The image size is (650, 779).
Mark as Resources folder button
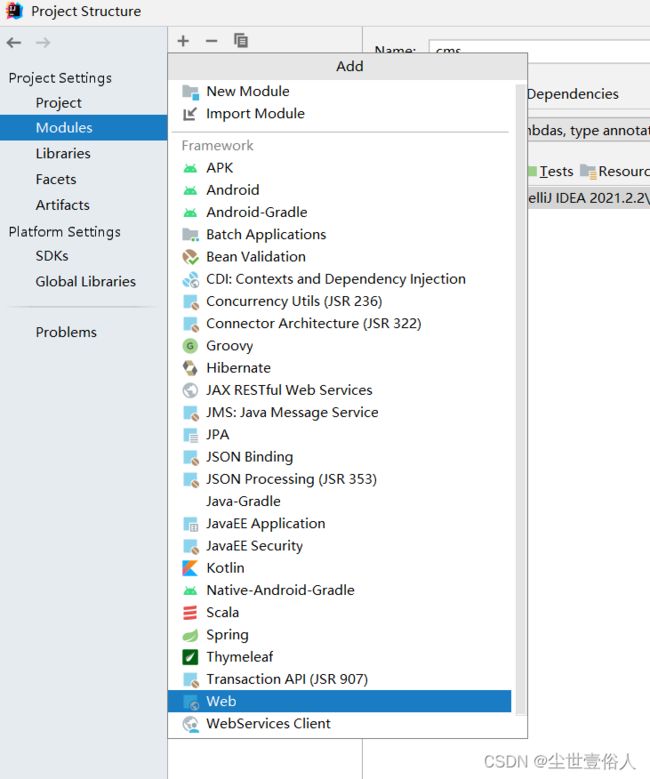coord(615,171)
